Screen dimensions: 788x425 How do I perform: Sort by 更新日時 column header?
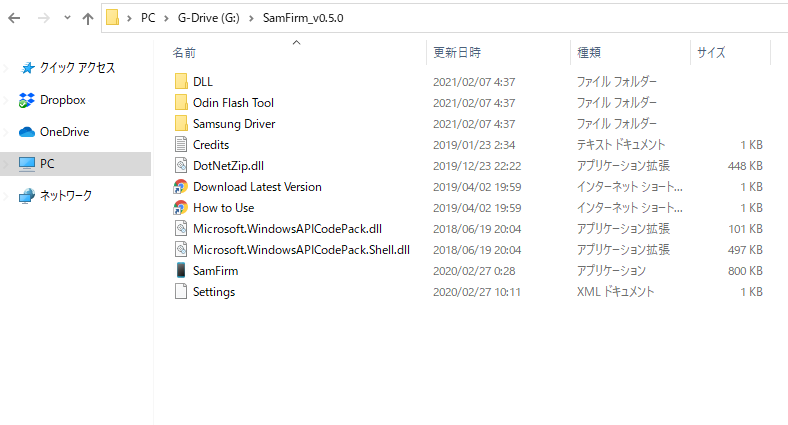[x=457, y=52]
